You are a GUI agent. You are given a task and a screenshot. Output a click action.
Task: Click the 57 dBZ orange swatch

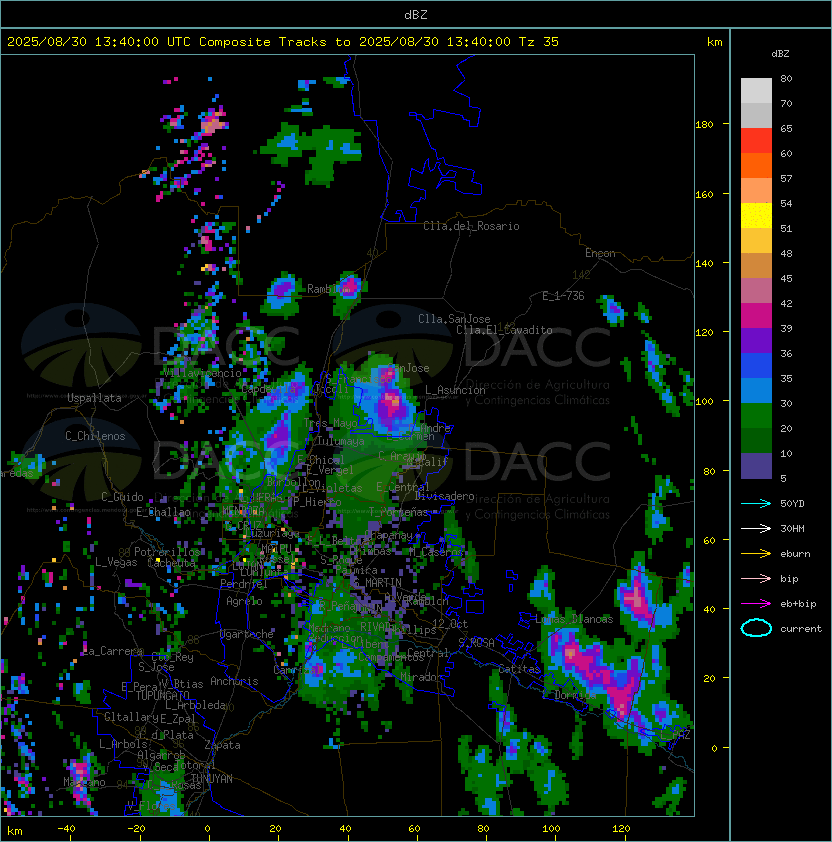(x=756, y=166)
